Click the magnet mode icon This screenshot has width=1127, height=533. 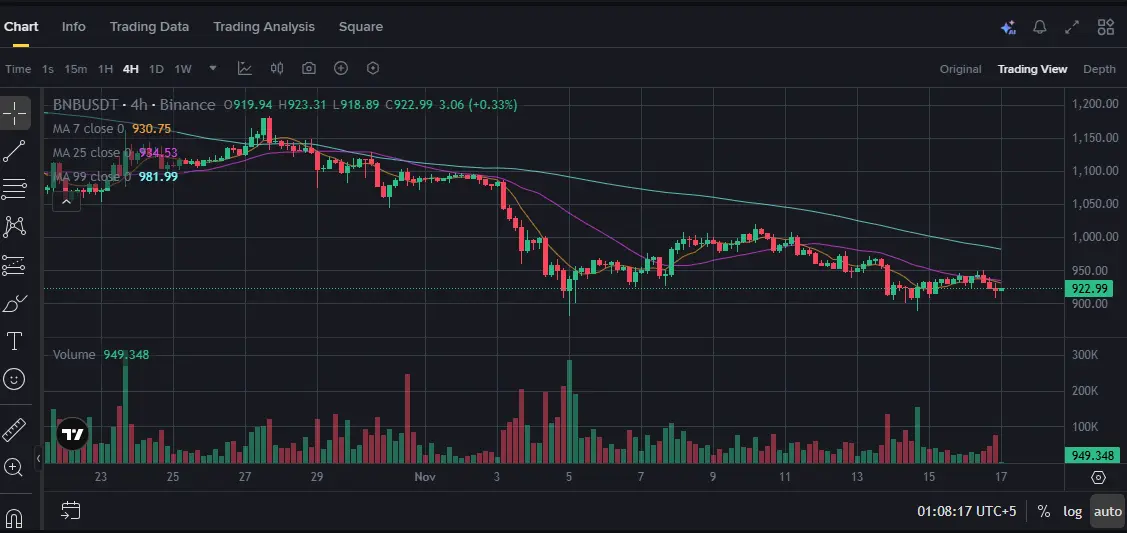coord(15,517)
